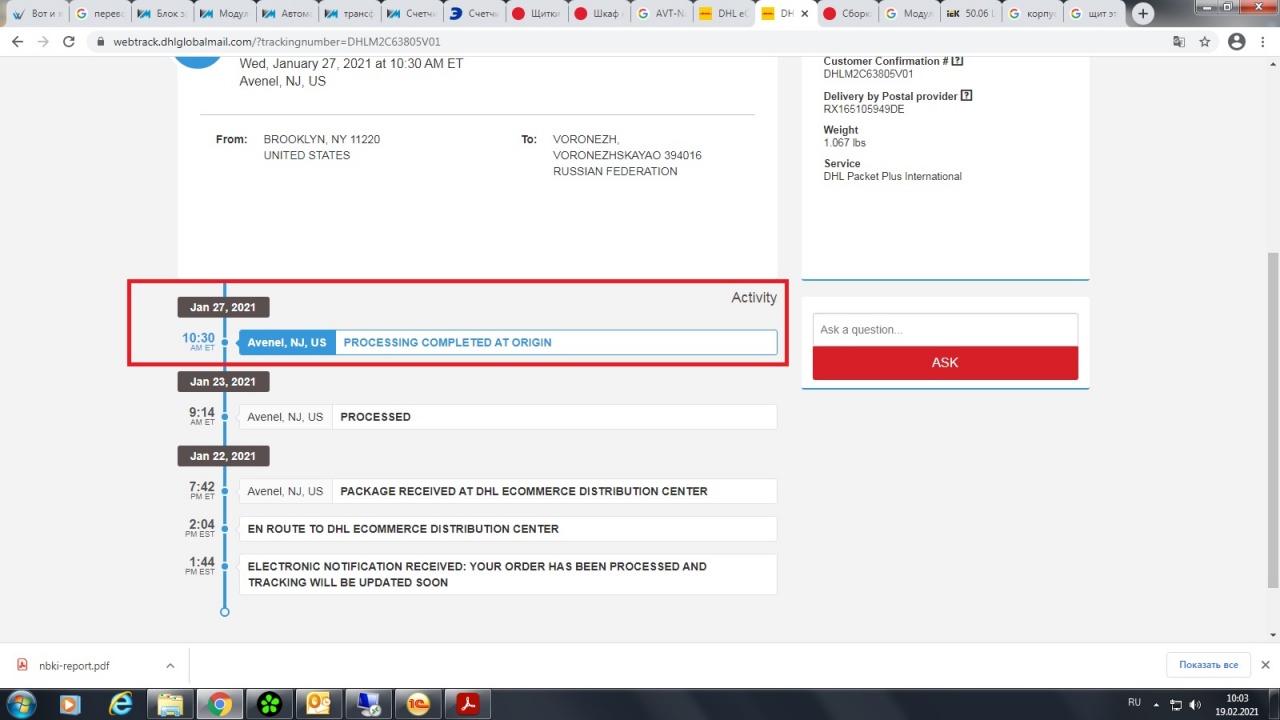Open Adobe Reader from the taskbar

click(468, 704)
